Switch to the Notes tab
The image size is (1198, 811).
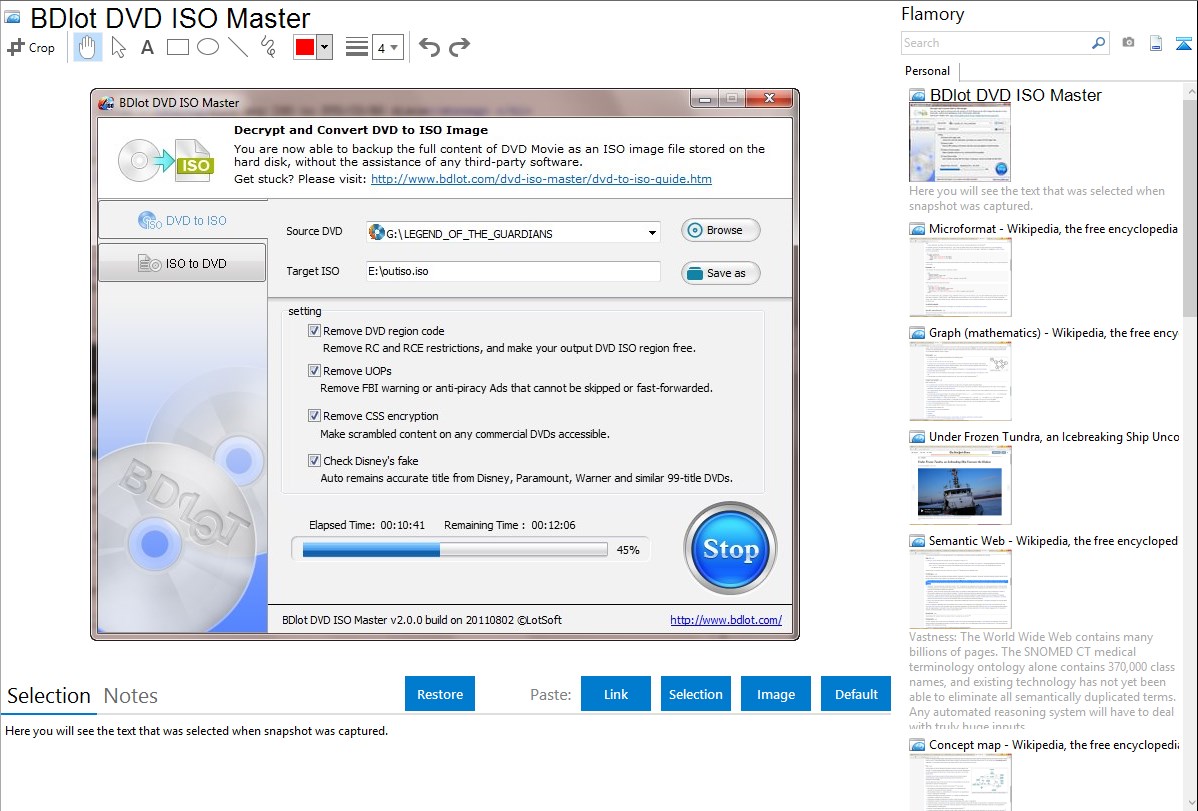tap(131, 696)
